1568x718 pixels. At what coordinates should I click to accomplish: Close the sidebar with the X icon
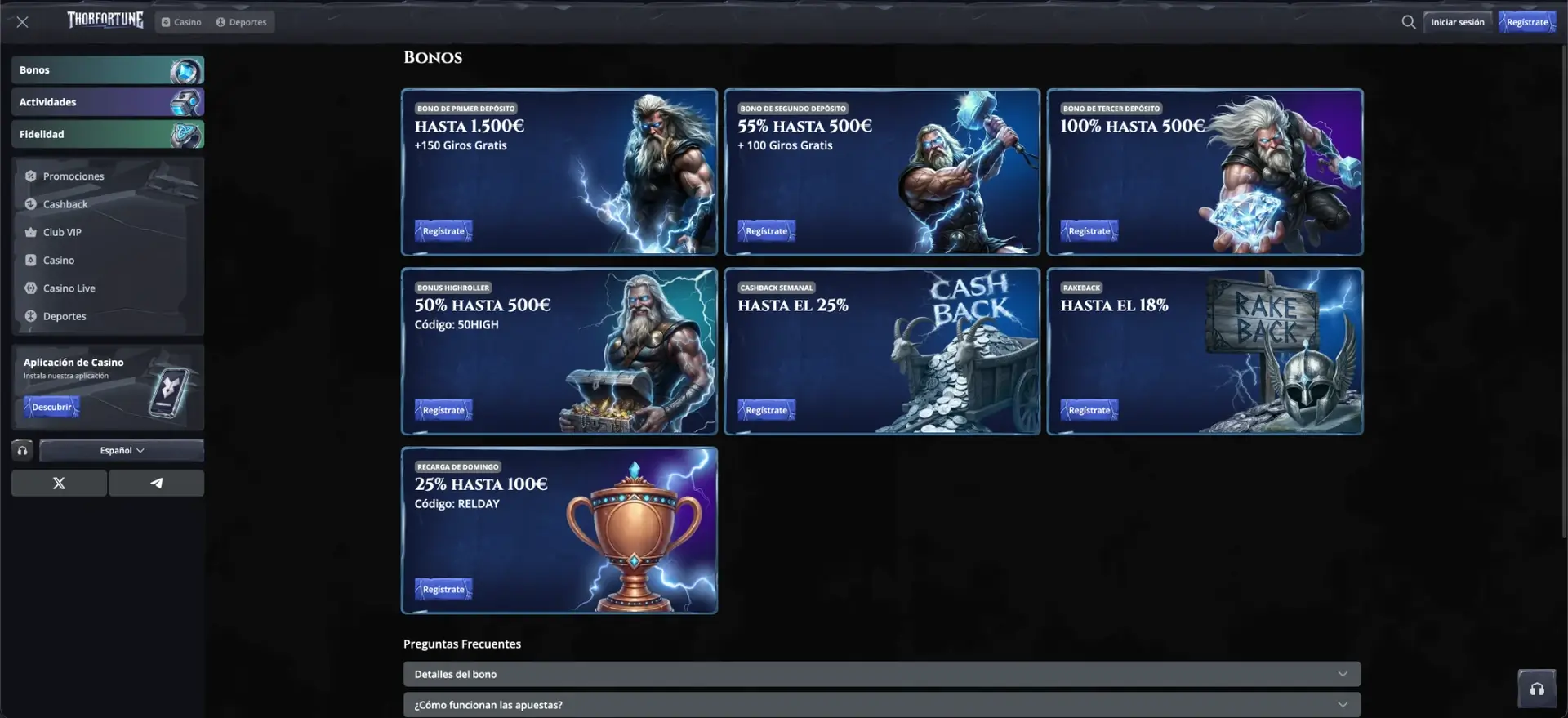click(x=22, y=22)
